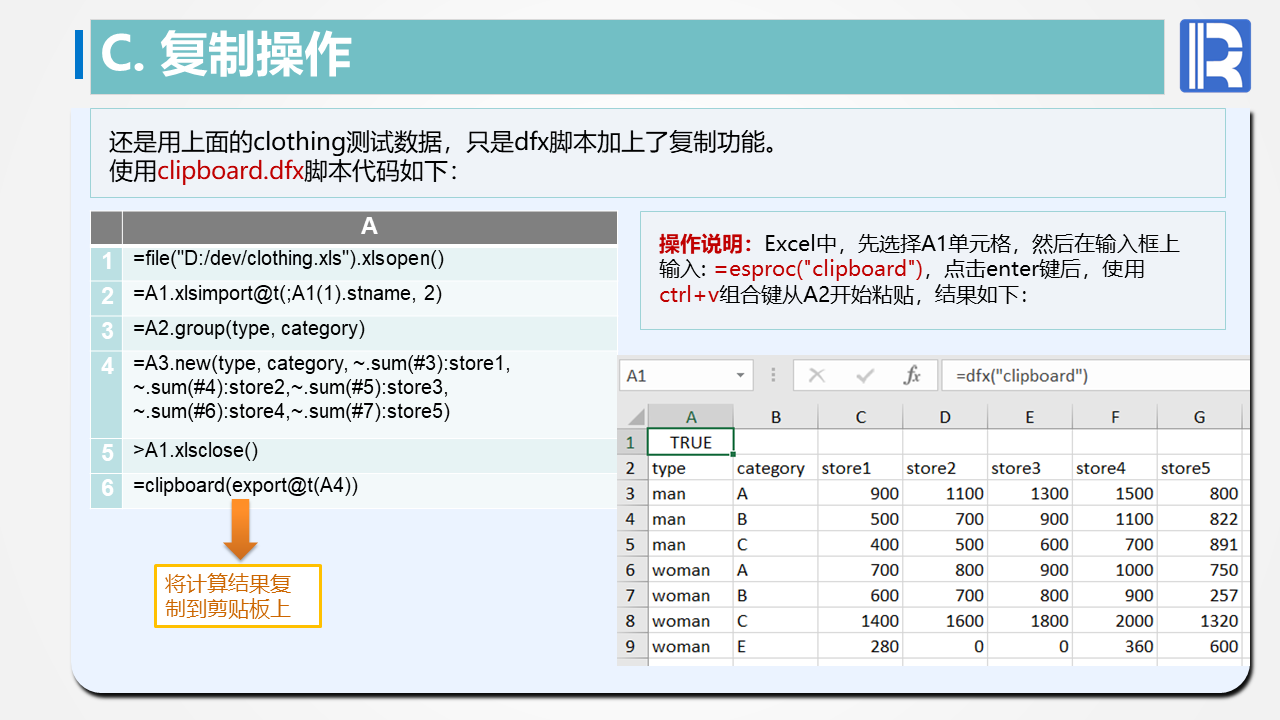
Task: Open the Name Box dropdown arrow
Action: [x=740, y=376]
